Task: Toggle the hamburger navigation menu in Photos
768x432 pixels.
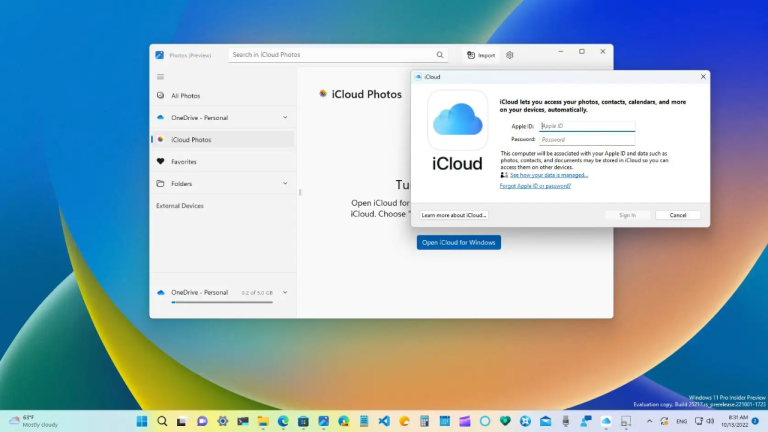Action: pos(160,77)
